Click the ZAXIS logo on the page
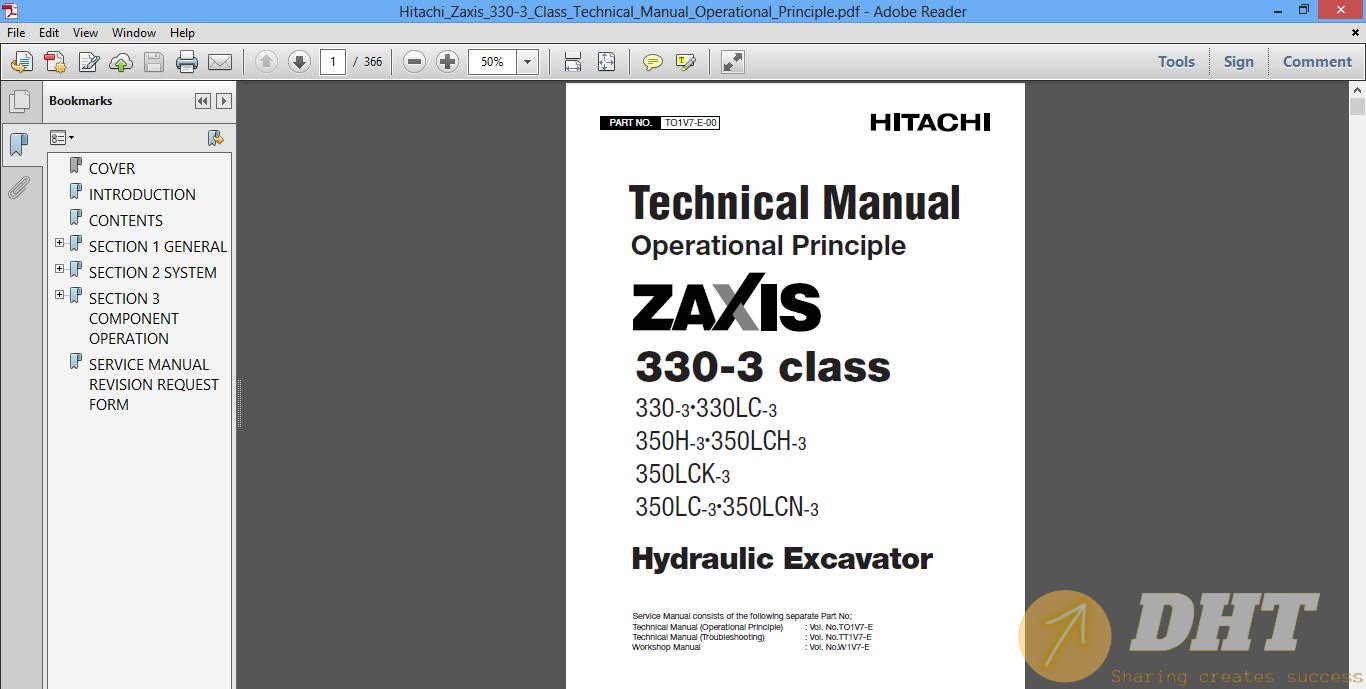Screen dimensions: 1366x689 click(x=727, y=302)
